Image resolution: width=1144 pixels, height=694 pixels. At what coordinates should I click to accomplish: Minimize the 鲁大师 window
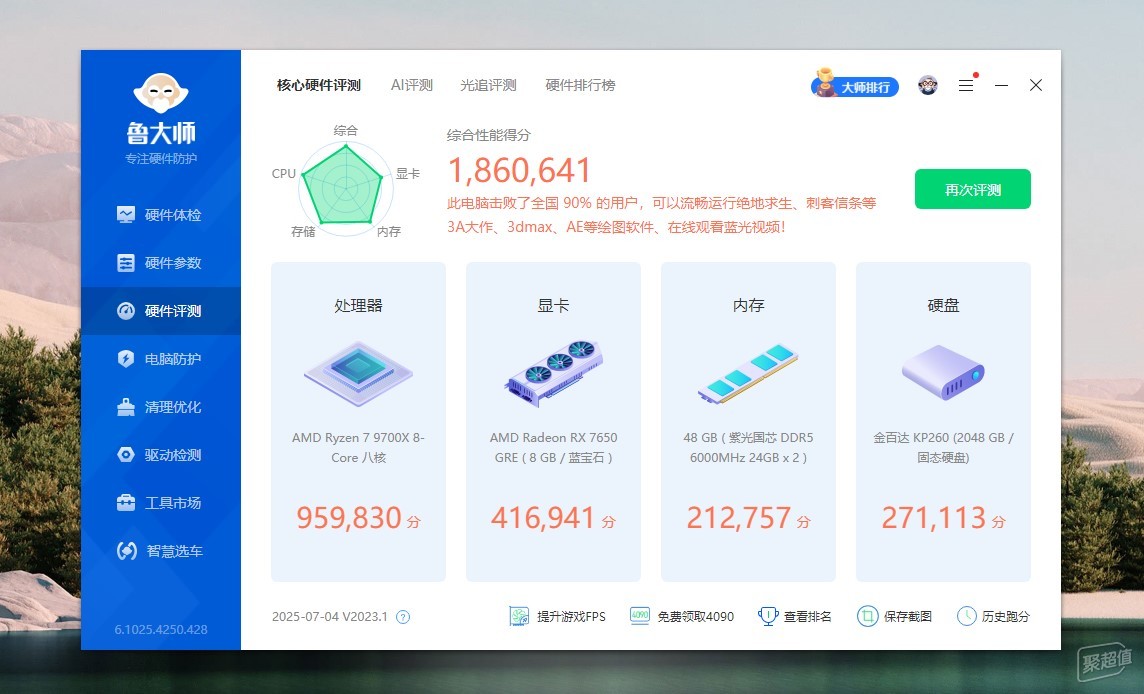(1002, 85)
